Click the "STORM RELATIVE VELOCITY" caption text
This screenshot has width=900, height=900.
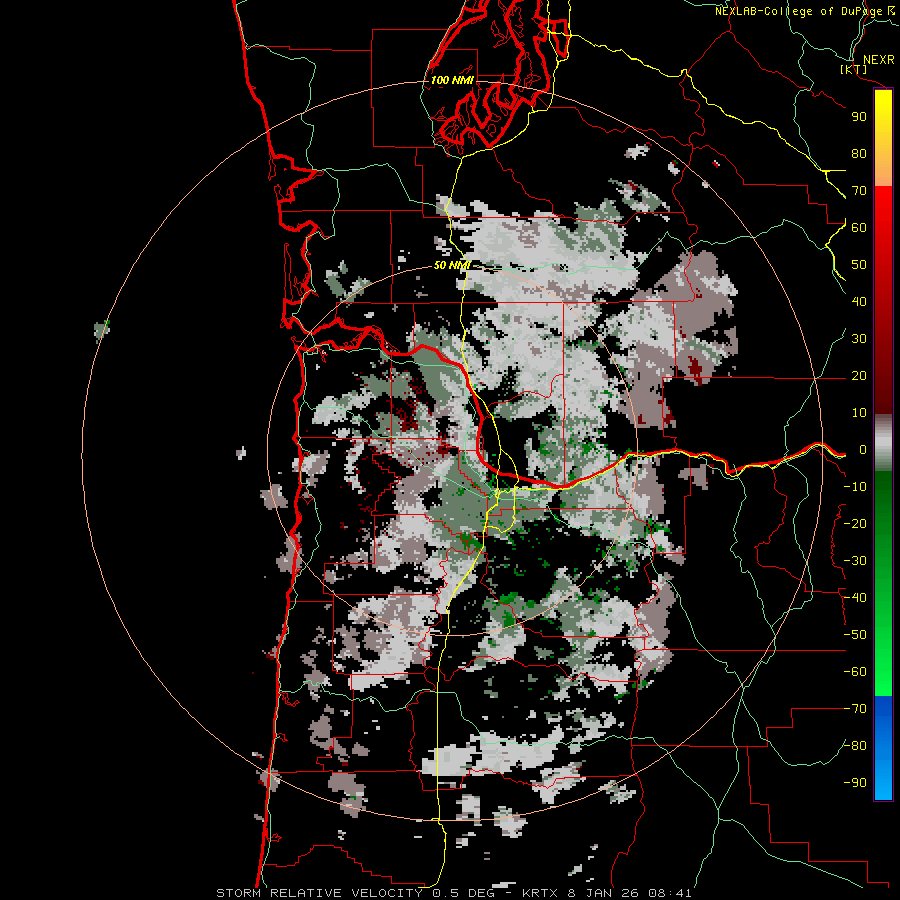click(319, 893)
